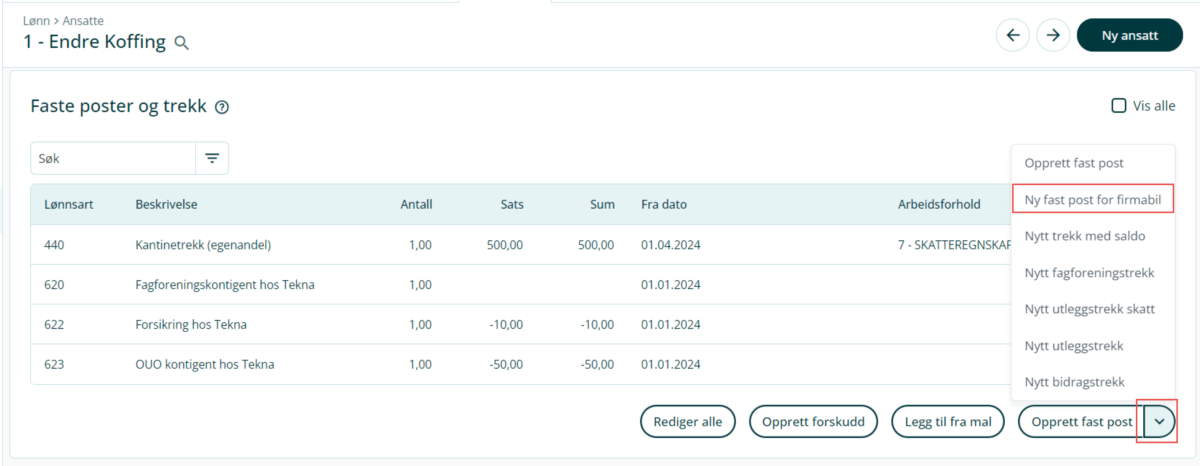Viewport: 1200px width, 466px height.
Task: Pick Nytt utleggstrekk skatt menu entry
Action: 1089,309
